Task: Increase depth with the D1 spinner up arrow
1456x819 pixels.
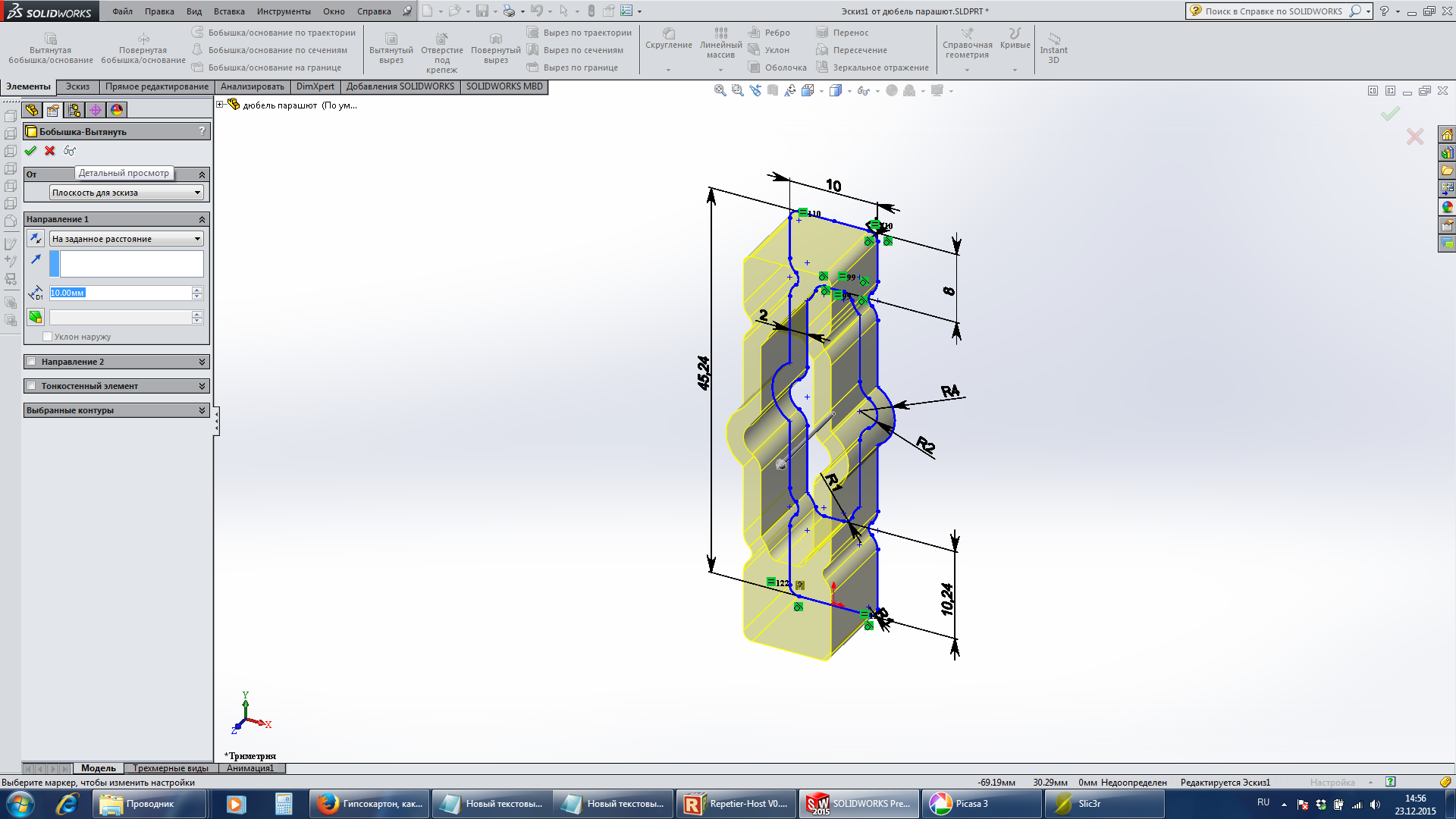Action: tap(197, 289)
